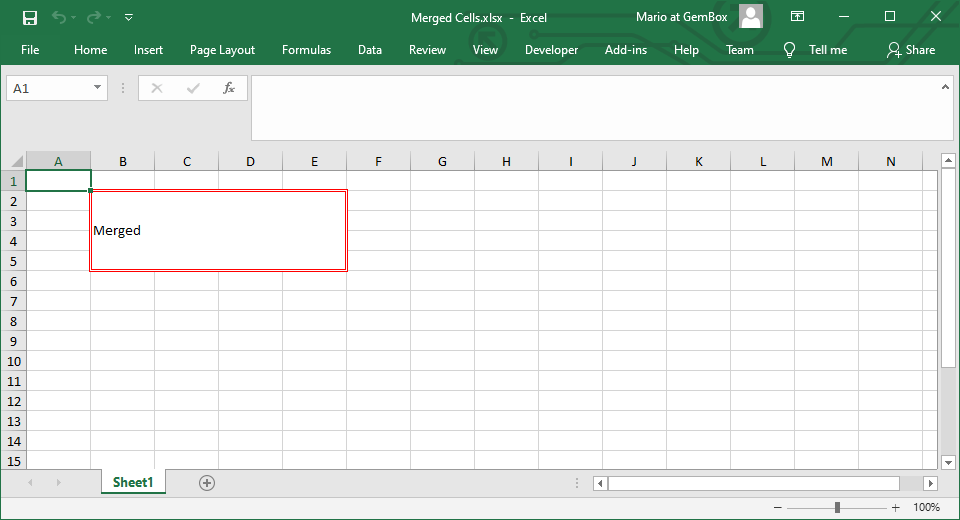
Task: Click the Undo arrow icon
Action: [x=59, y=17]
